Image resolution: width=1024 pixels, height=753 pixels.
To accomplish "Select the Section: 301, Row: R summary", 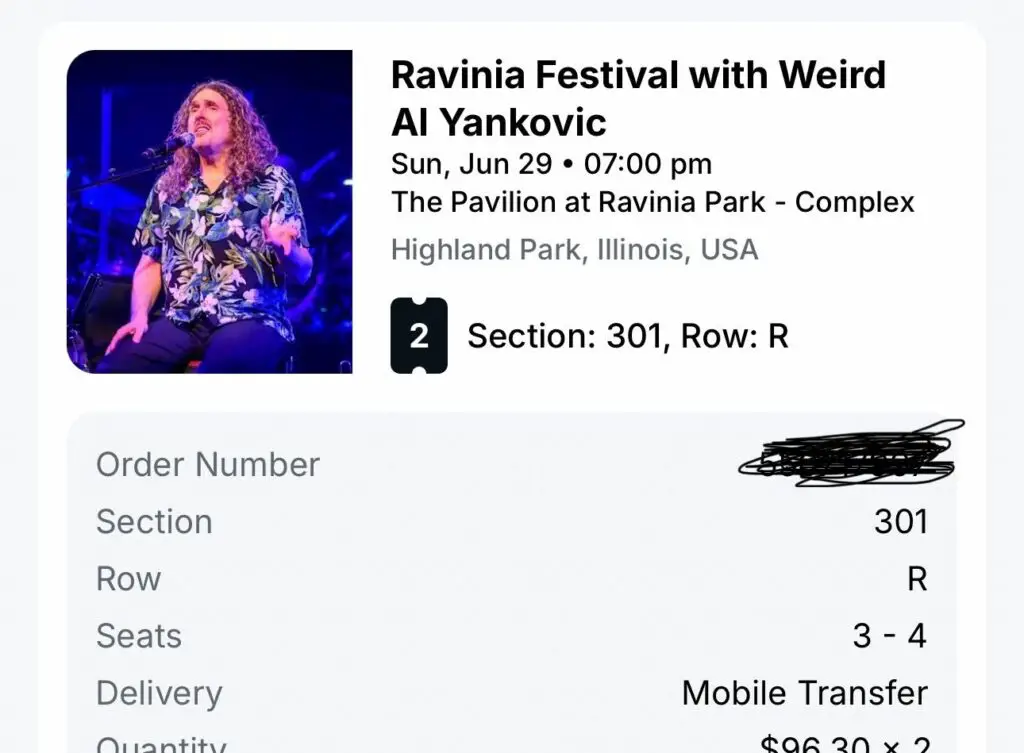I will (628, 336).
